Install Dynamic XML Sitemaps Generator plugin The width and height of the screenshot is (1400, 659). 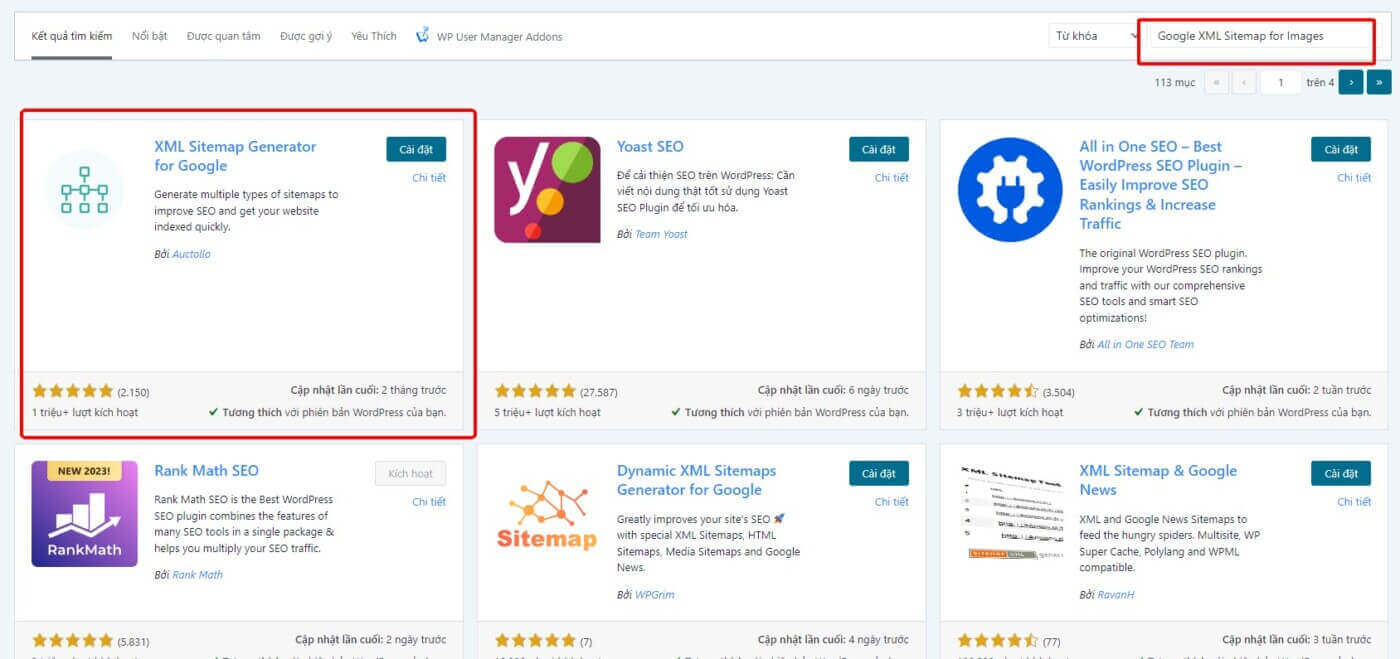tap(879, 473)
